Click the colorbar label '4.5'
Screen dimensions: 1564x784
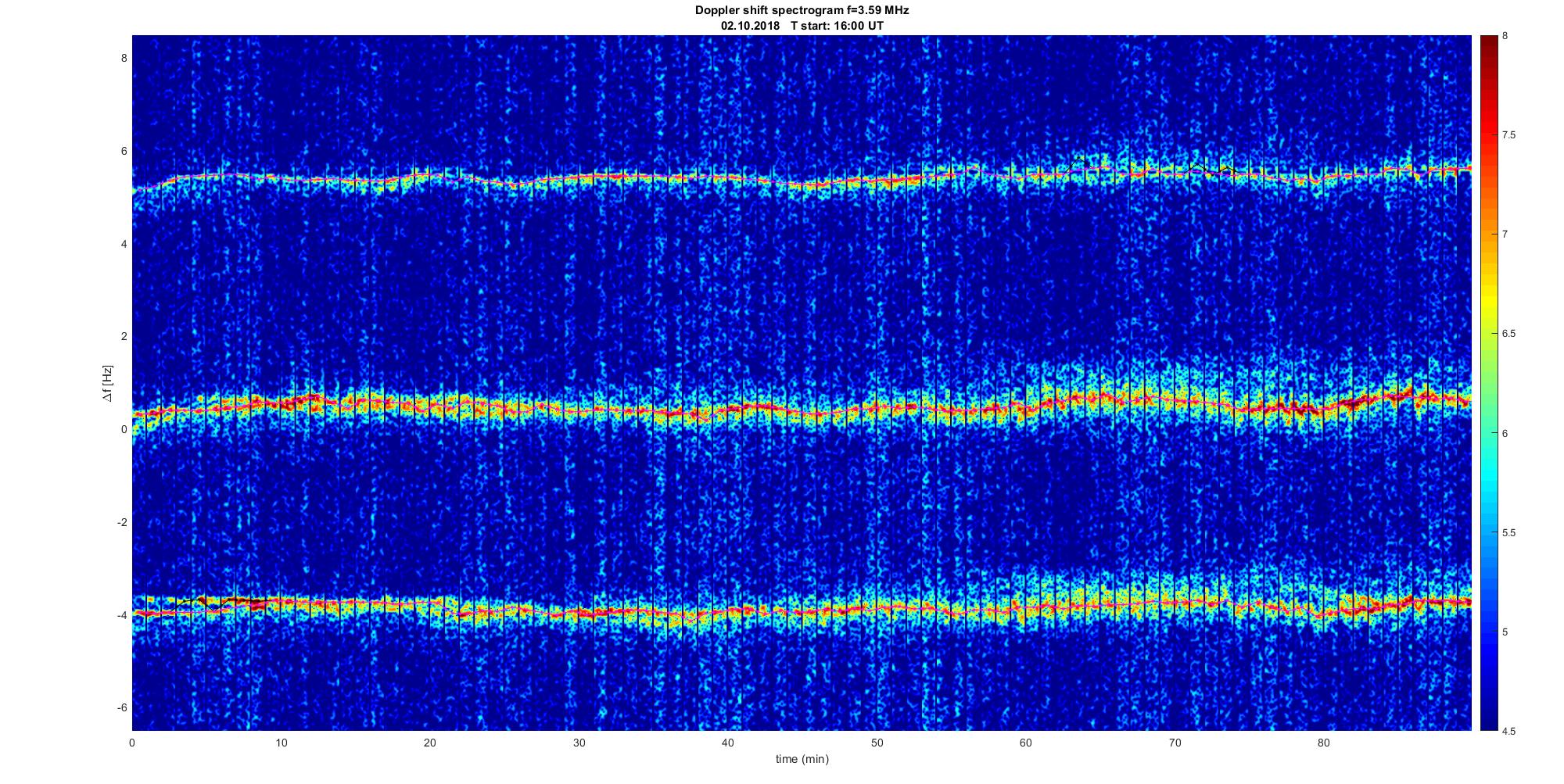click(1508, 732)
